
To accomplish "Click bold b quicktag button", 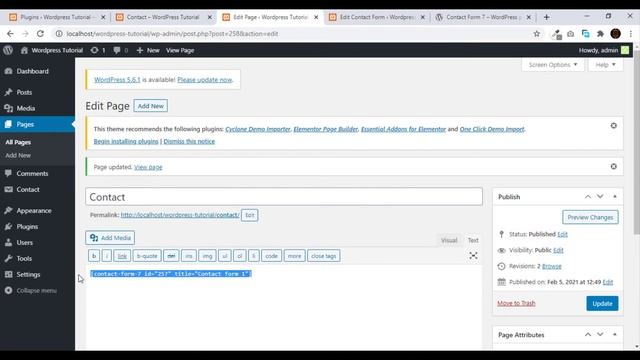I will (94, 256).
